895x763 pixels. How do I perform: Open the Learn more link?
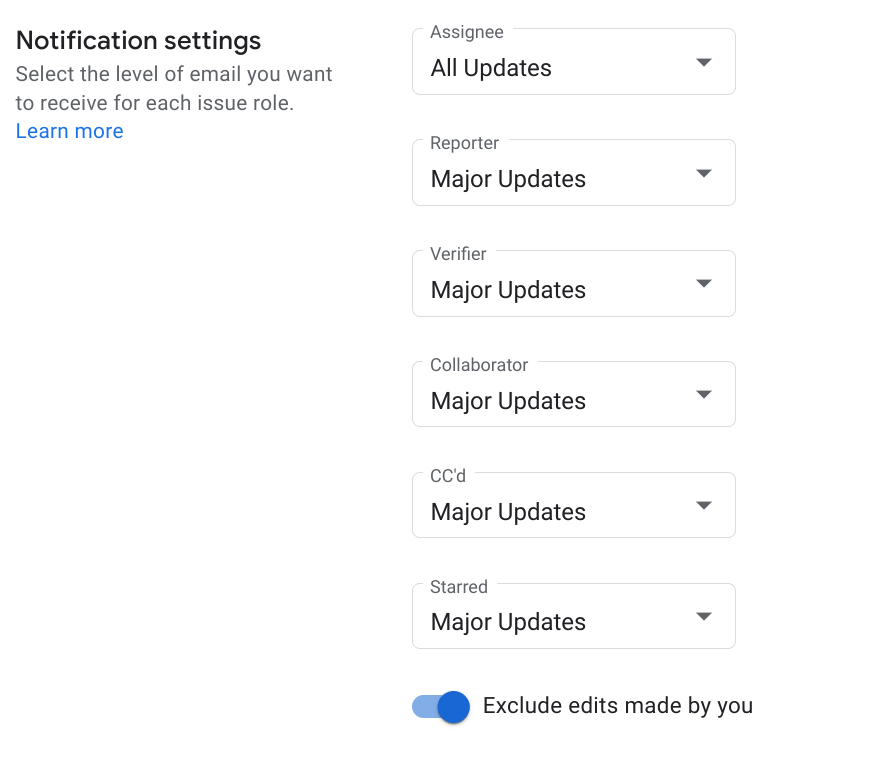(x=70, y=131)
